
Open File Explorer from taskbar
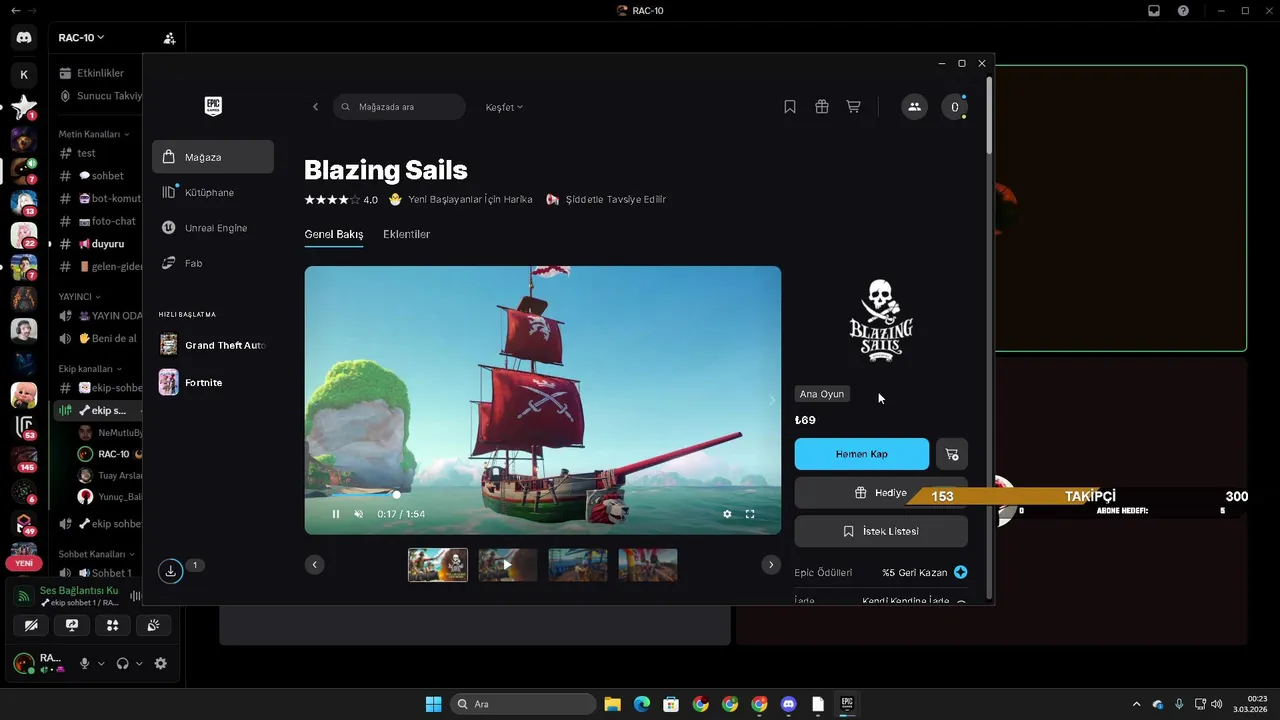click(612, 704)
